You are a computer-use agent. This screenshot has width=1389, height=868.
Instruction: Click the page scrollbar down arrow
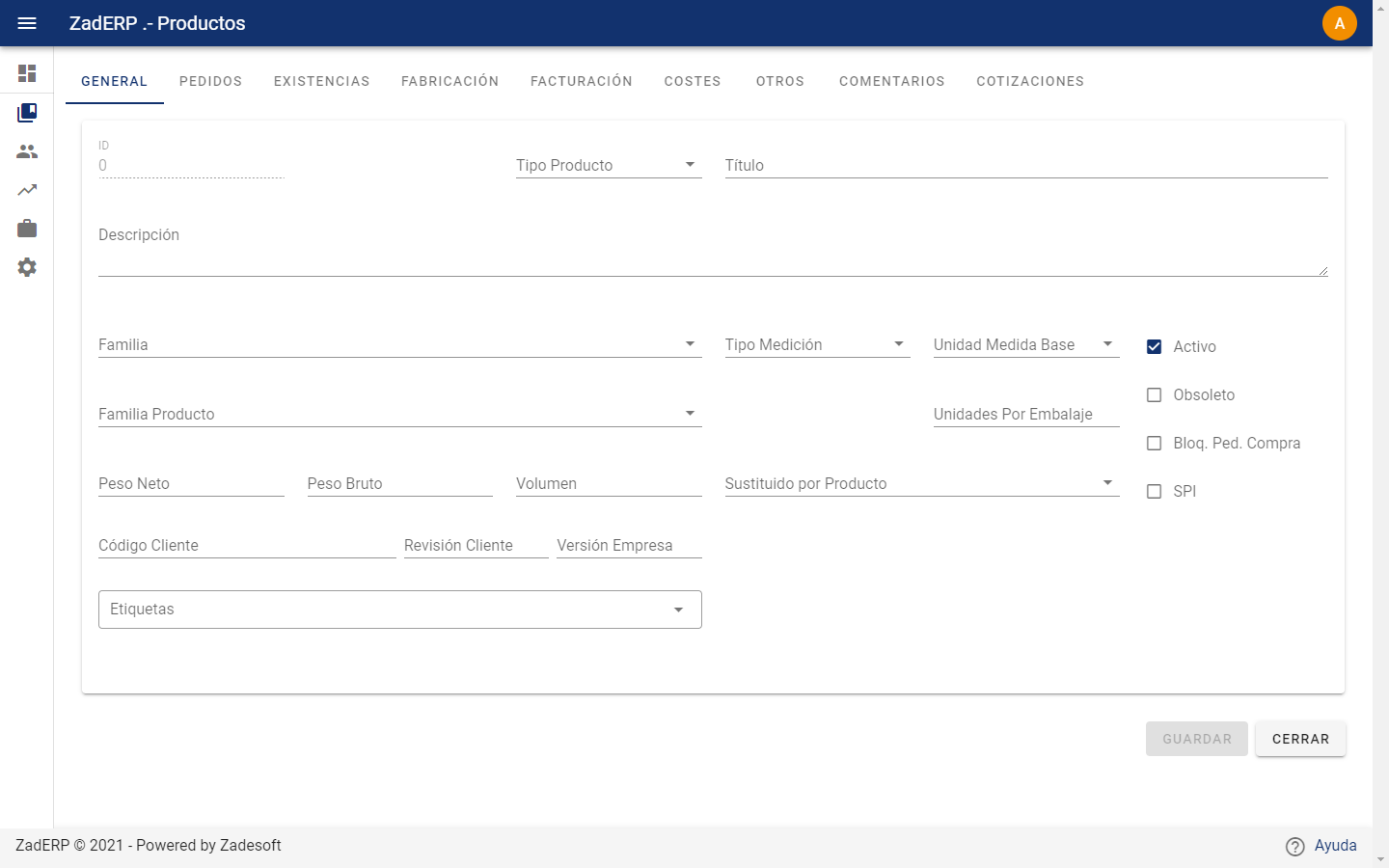(x=1380, y=859)
